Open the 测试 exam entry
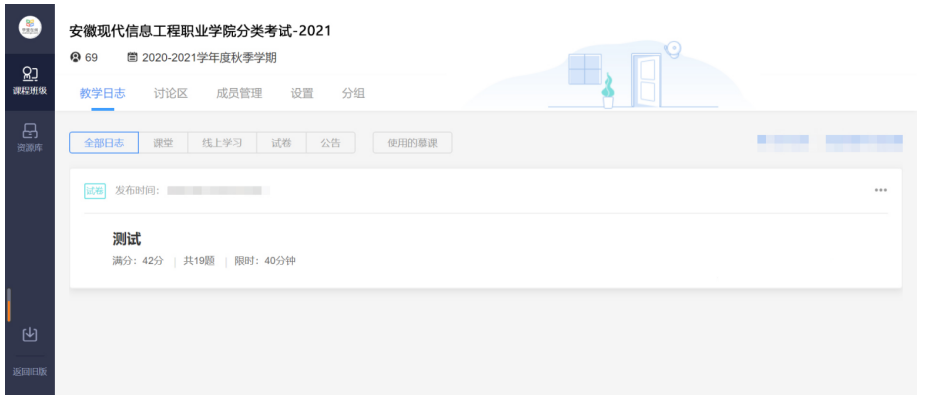Screen dimensions: 925x402 tap(127, 239)
